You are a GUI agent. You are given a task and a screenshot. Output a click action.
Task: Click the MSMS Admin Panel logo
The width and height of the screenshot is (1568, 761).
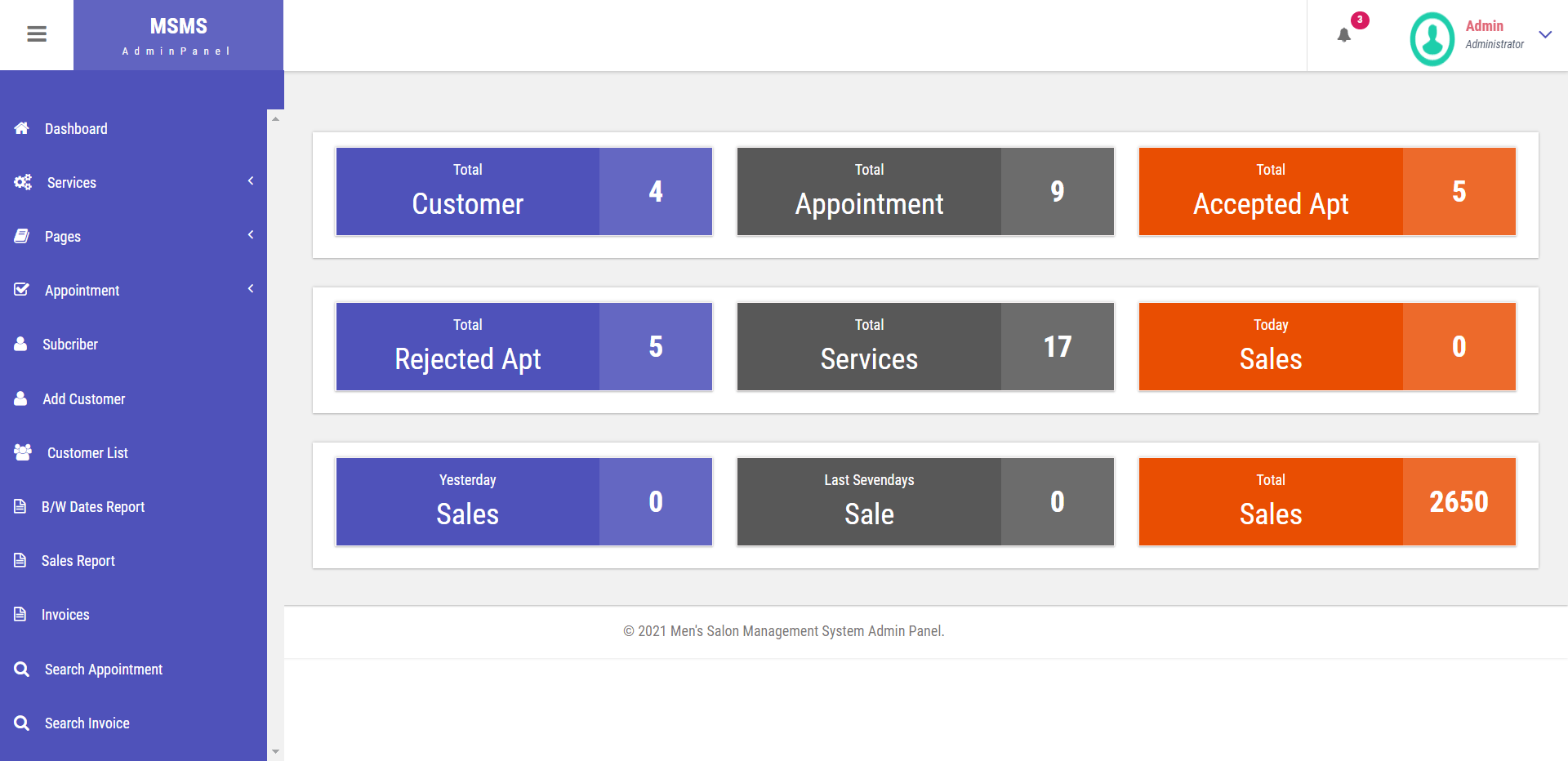tap(178, 35)
